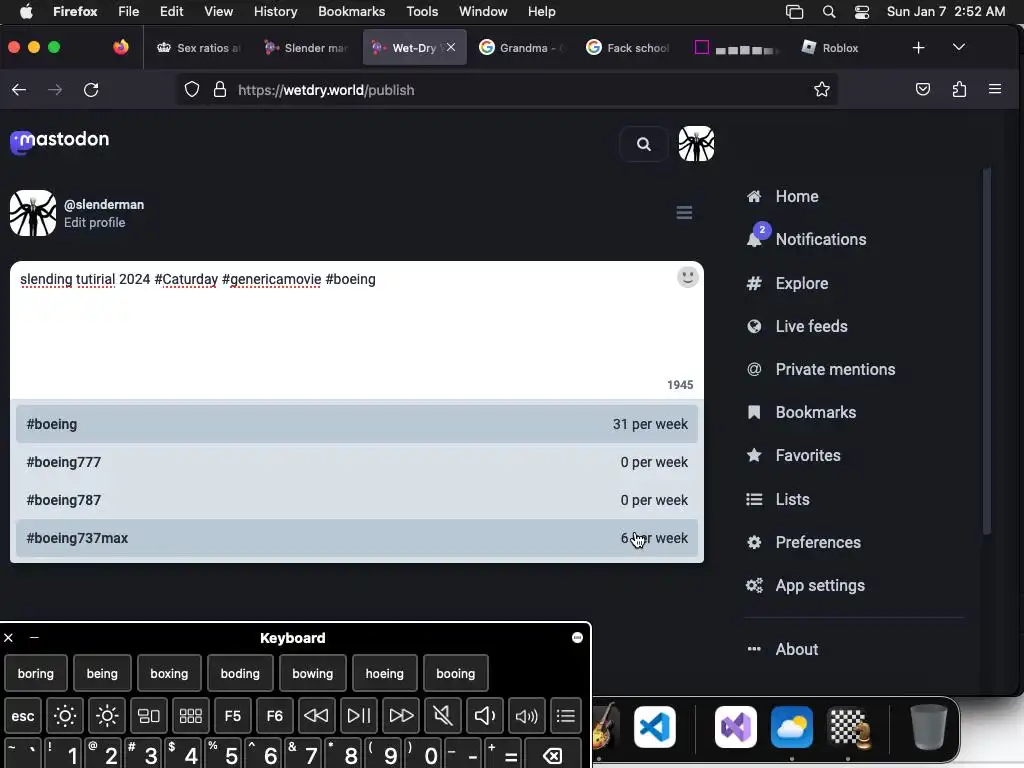Click the Bookmarks ribbon icon
Screen dimensions: 1024x768
[754, 413]
